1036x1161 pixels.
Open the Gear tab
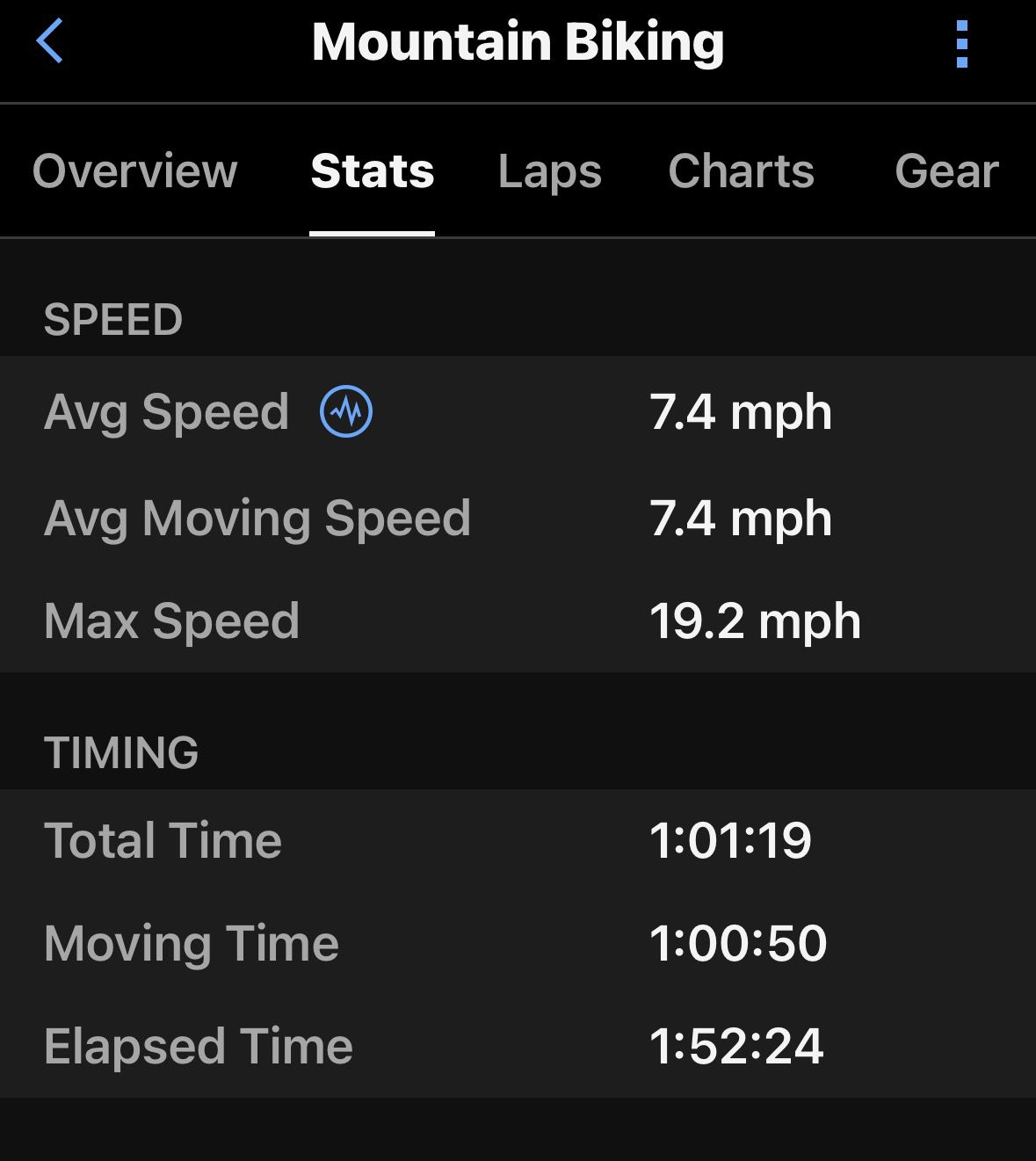(946, 171)
